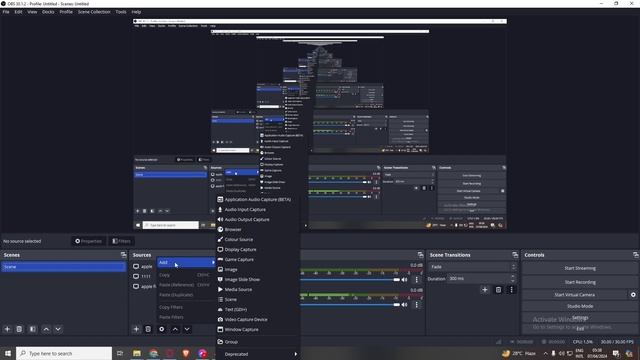This screenshot has width=640, height=360.
Task: Pop out the Scenes dock
Action: tap(123, 255)
